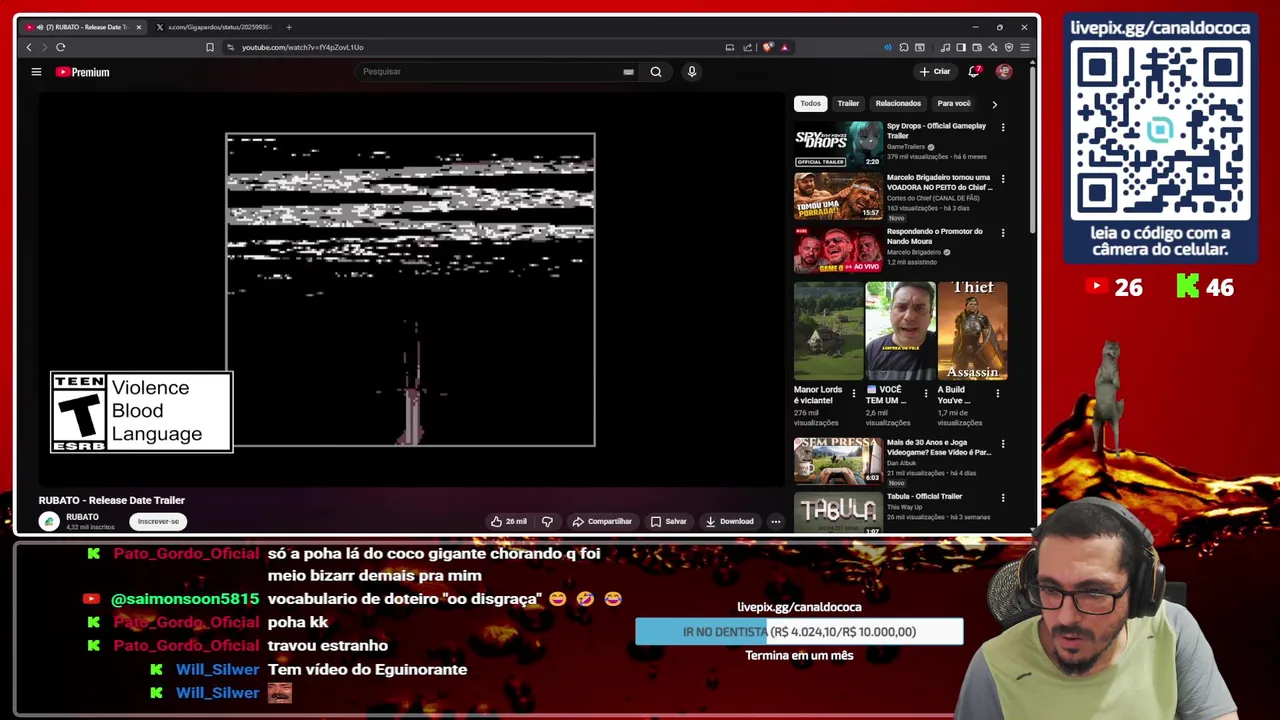Select the Todos filter chip
The height and width of the screenshot is (720, 1280).
pos(810,103)
